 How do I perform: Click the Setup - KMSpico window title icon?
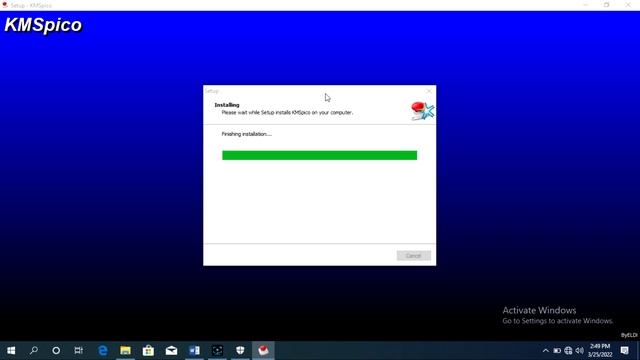point(5,5)
